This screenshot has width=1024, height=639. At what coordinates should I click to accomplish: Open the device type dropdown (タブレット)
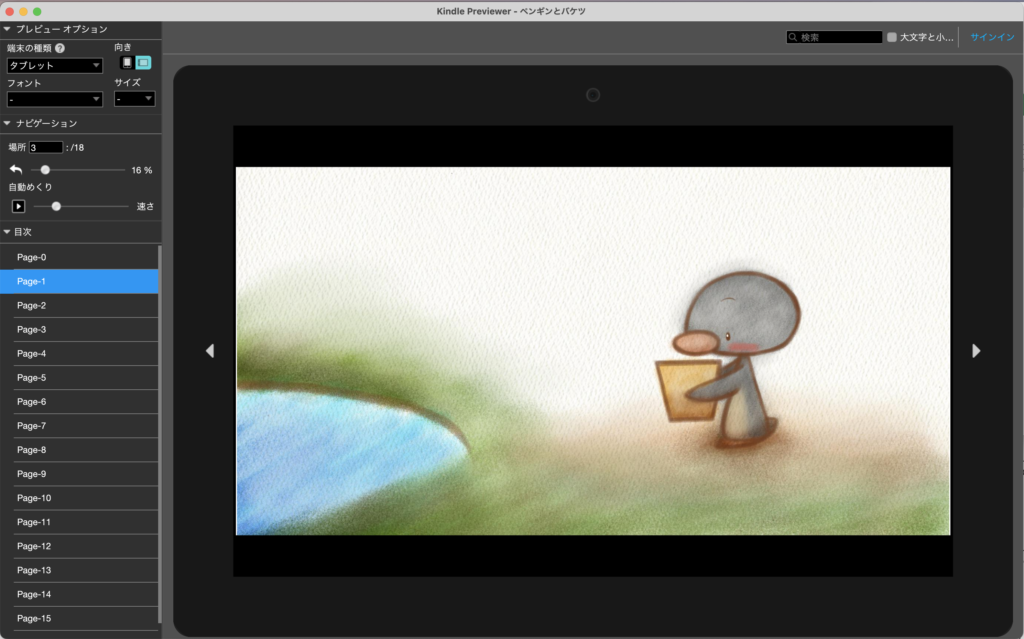click(55, 66)
